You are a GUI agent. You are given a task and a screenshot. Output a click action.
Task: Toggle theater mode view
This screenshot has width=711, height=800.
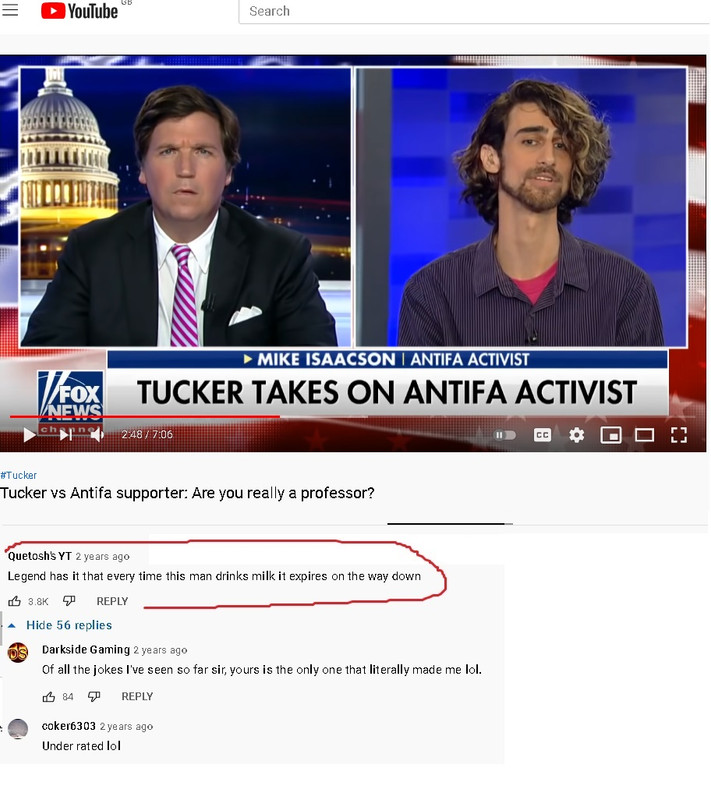(x=644, y=435)
